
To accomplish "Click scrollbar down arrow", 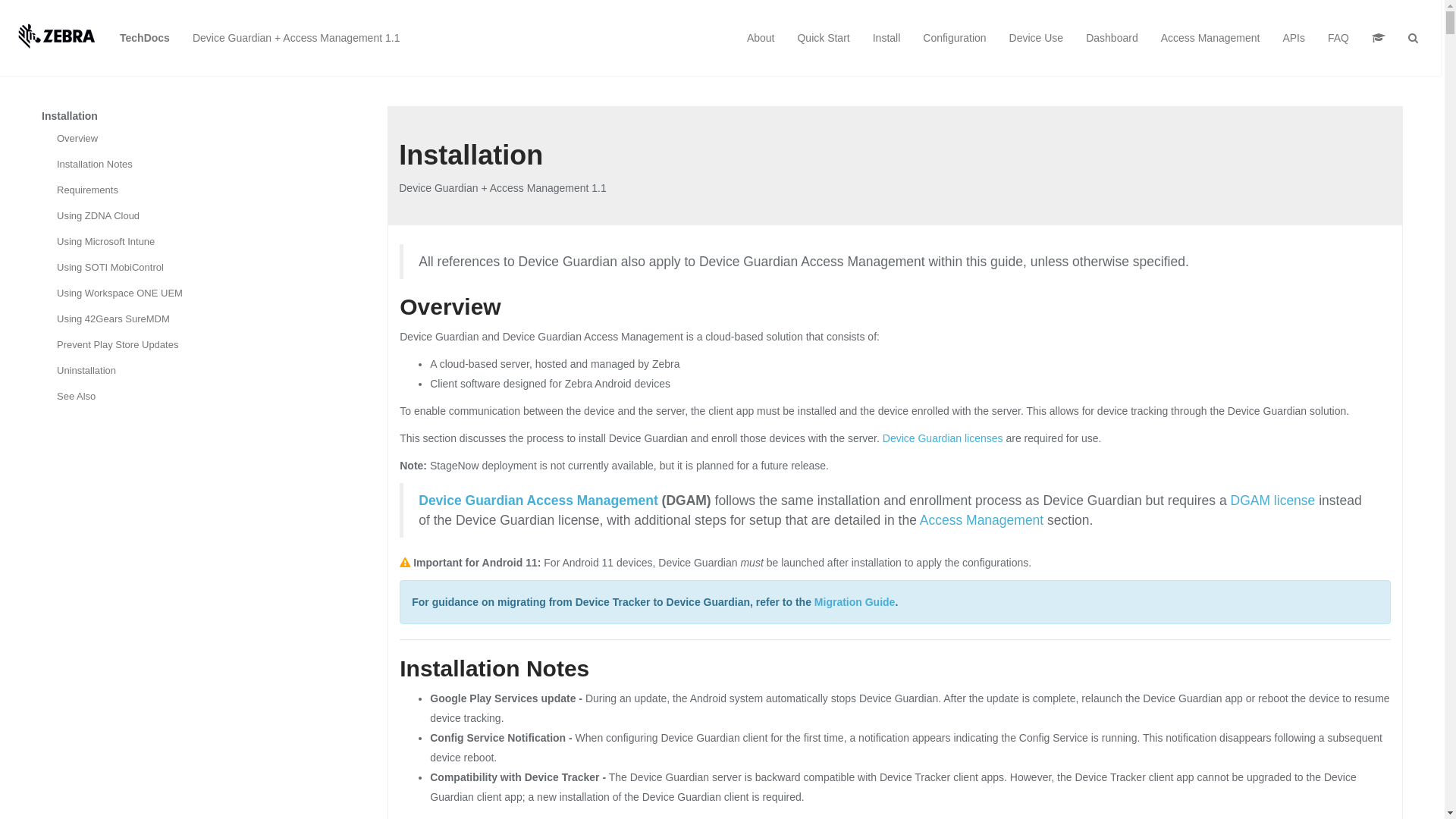I will [x=1450, y=813].
